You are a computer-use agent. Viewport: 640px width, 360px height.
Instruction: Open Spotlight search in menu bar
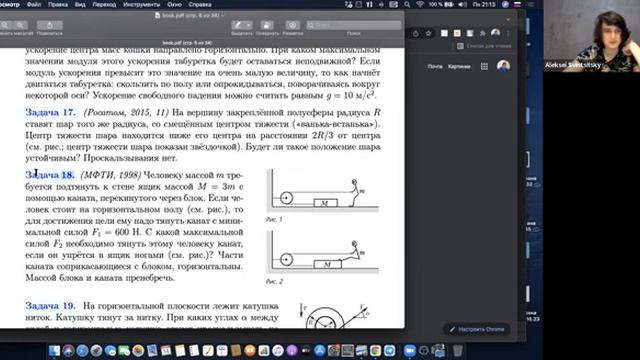[407, 4]
